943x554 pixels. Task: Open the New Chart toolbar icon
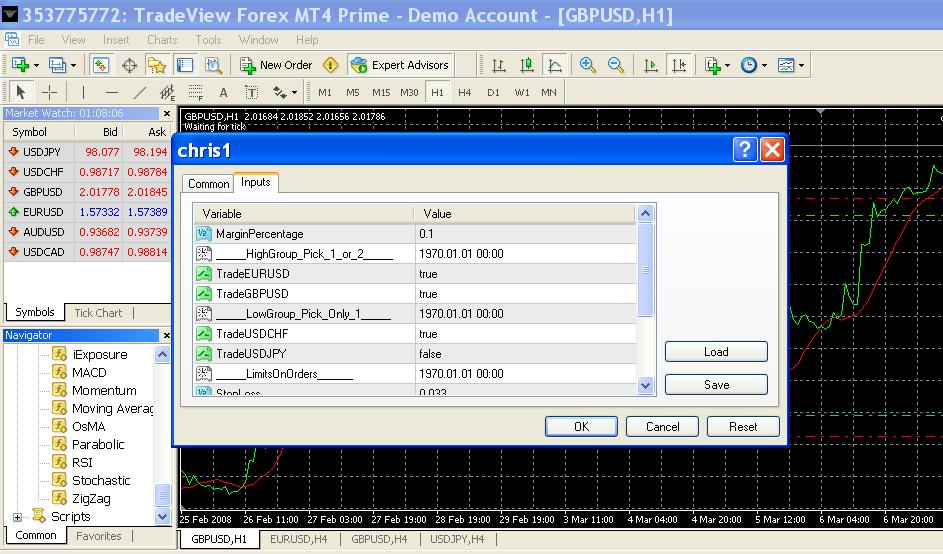pyautogui.click(x=20, y=65)
